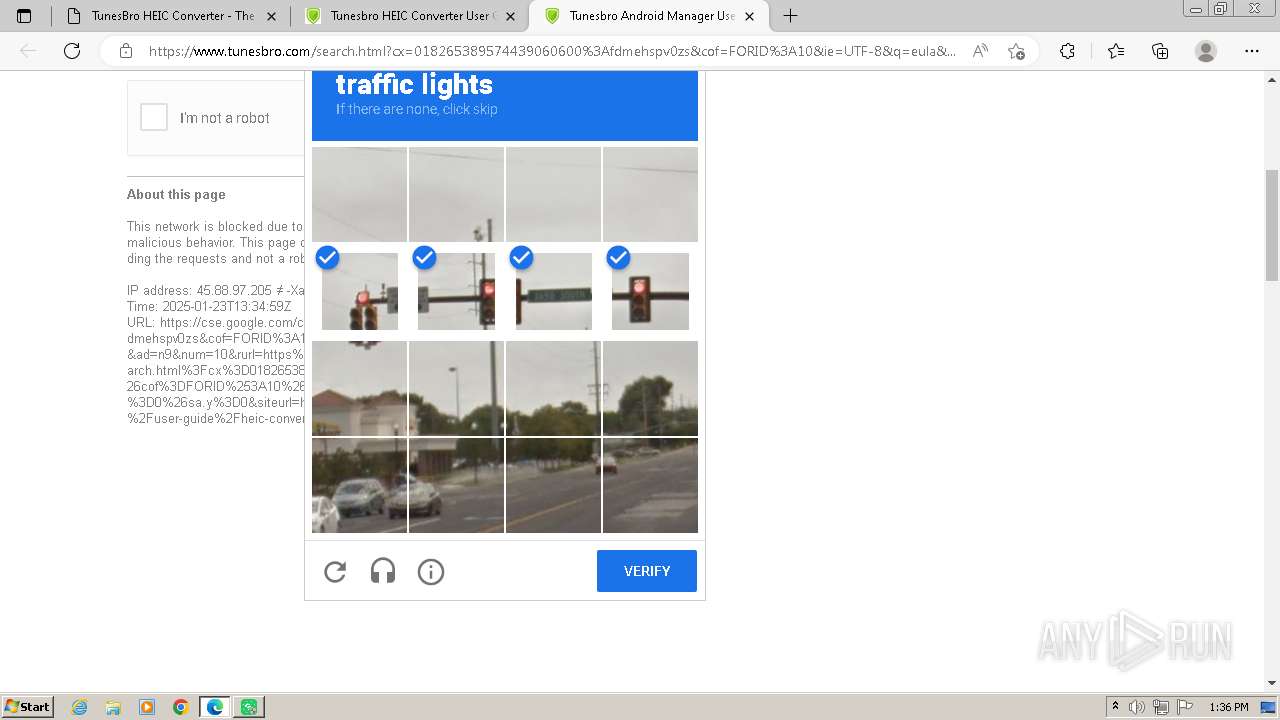Show hidden system tray icons

pyautogui.click(x=1115, y=707)
